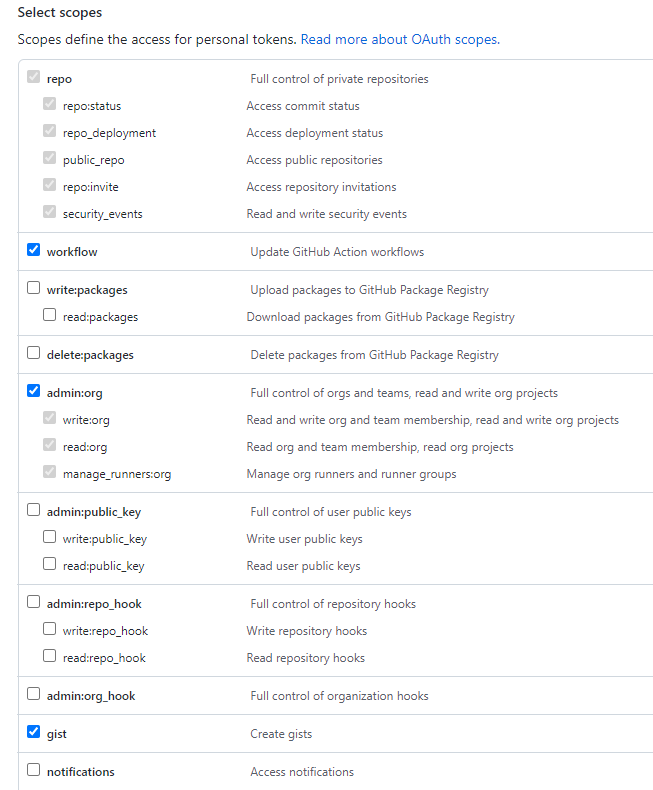Enable the write:packages scope checkbox
The width and height of the screenshot is (653, 790).
(33, 288)
